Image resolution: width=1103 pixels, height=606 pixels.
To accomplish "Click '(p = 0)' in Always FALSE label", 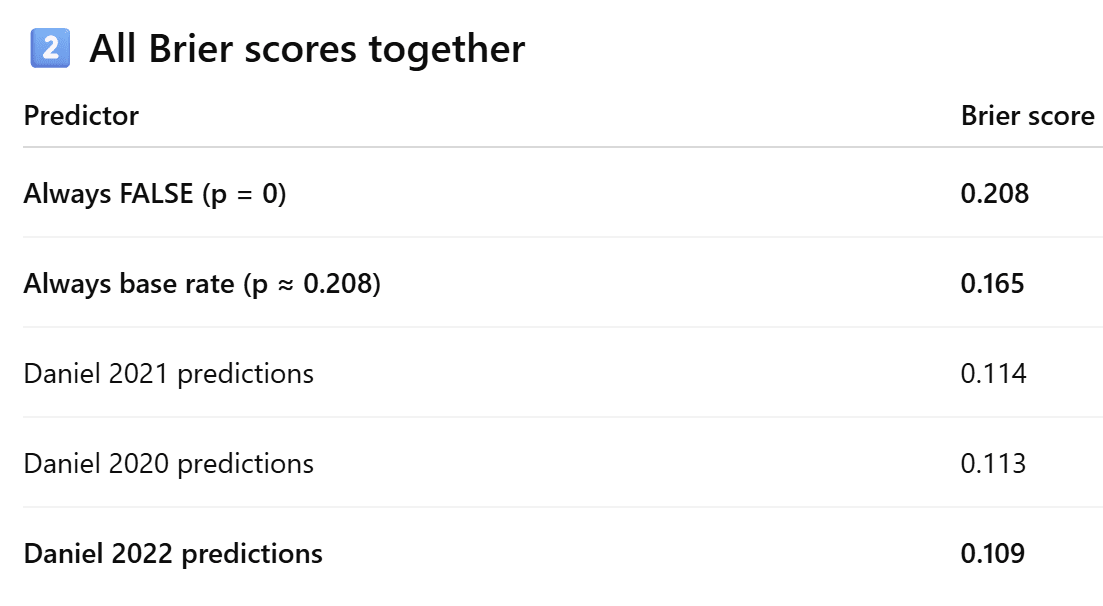I will [x=245, y=194].
